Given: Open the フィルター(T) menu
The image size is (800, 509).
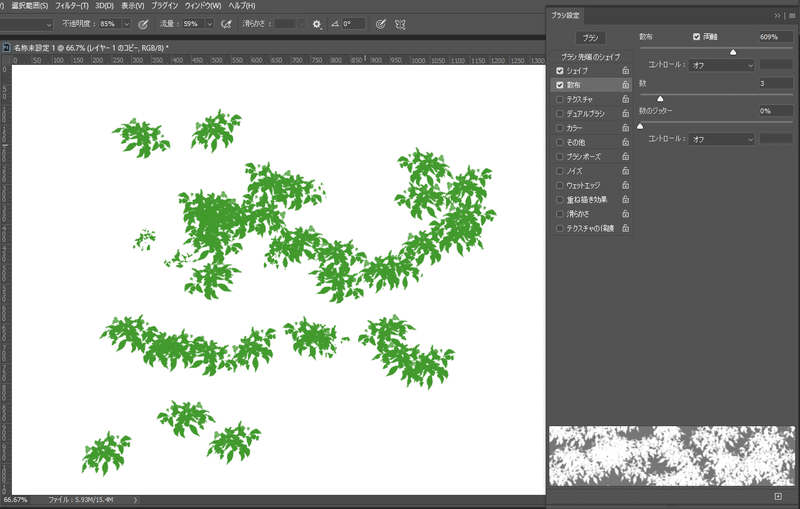Looking at the screenshot, I should tap(72, 6).
